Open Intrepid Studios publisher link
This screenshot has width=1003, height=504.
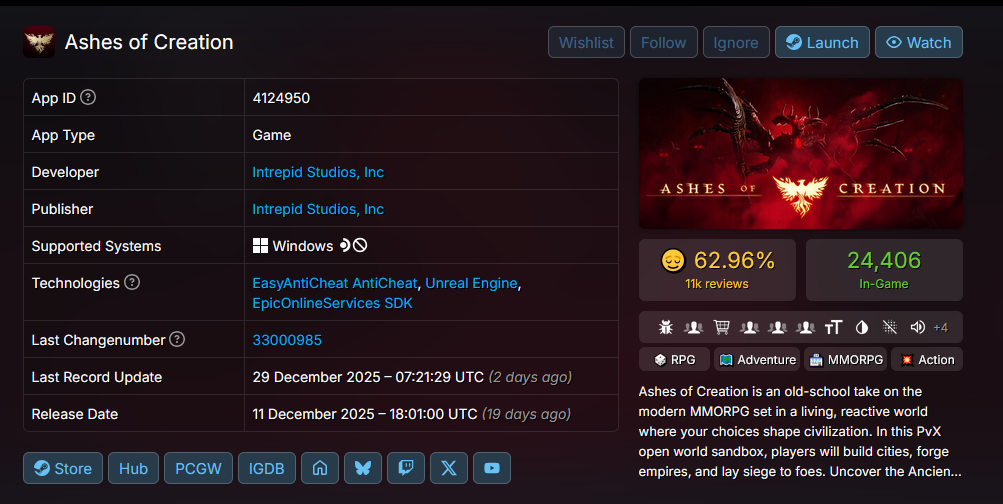pos(318,209)
